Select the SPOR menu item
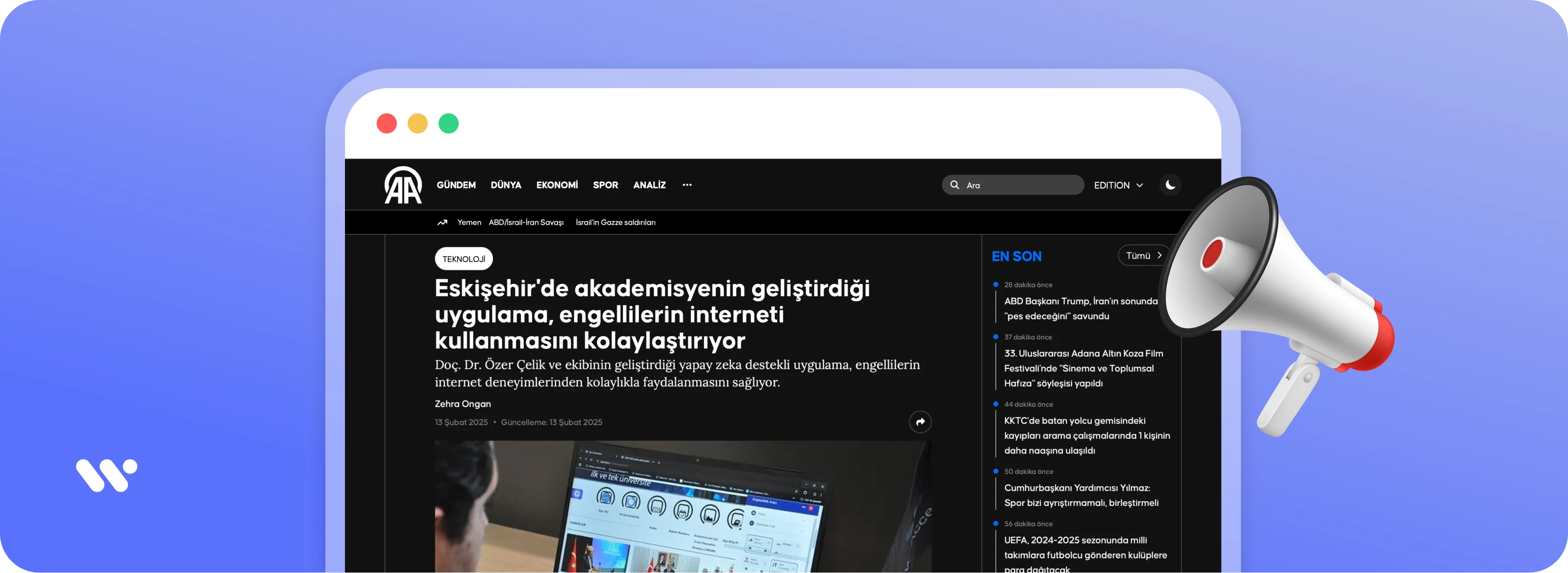 pyautogui.click(x=605, y=185)
